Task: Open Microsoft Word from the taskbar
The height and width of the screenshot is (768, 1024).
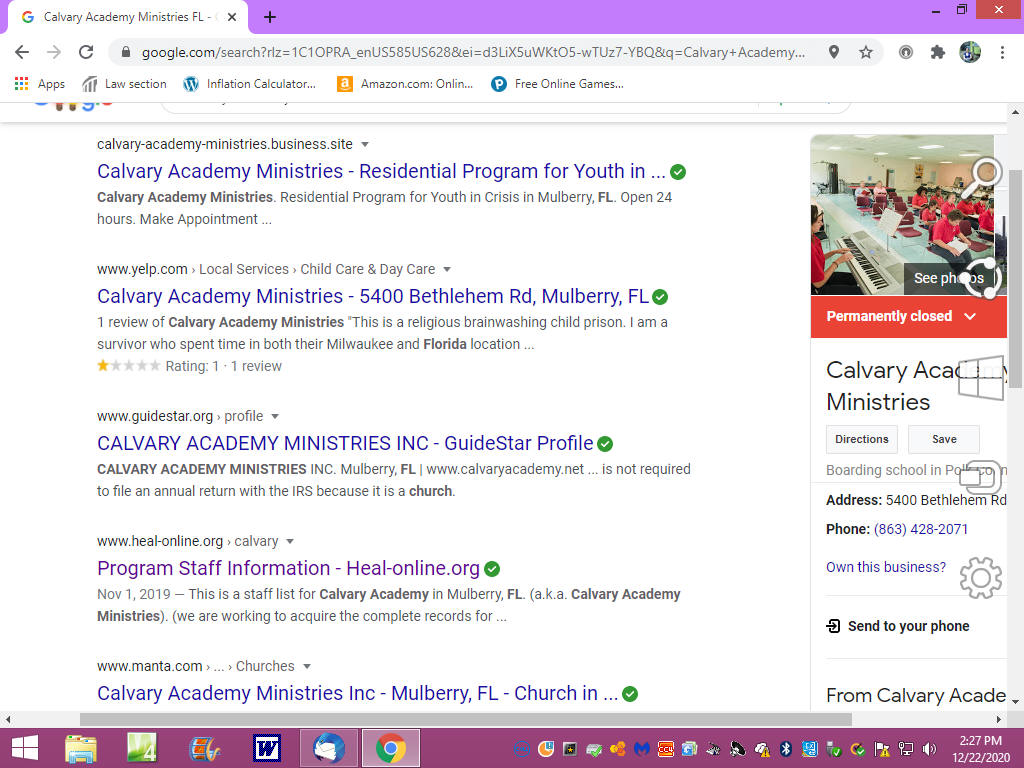Action: coord(266,748)
